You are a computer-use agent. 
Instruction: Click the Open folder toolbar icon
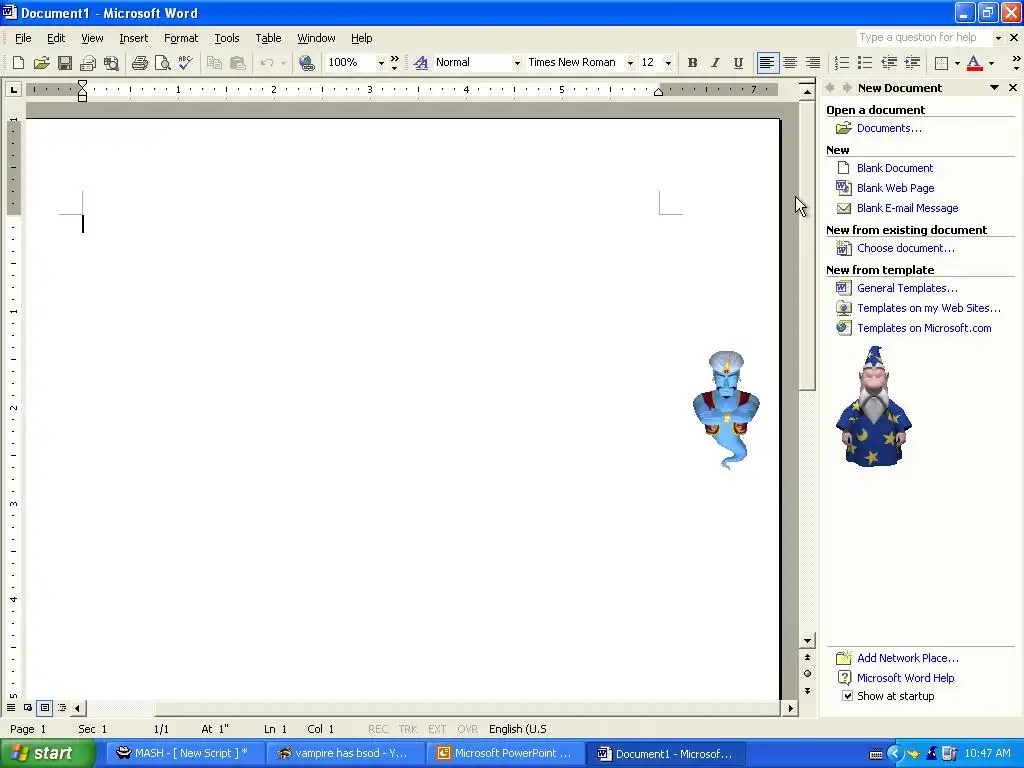click(x=41, y=63)
